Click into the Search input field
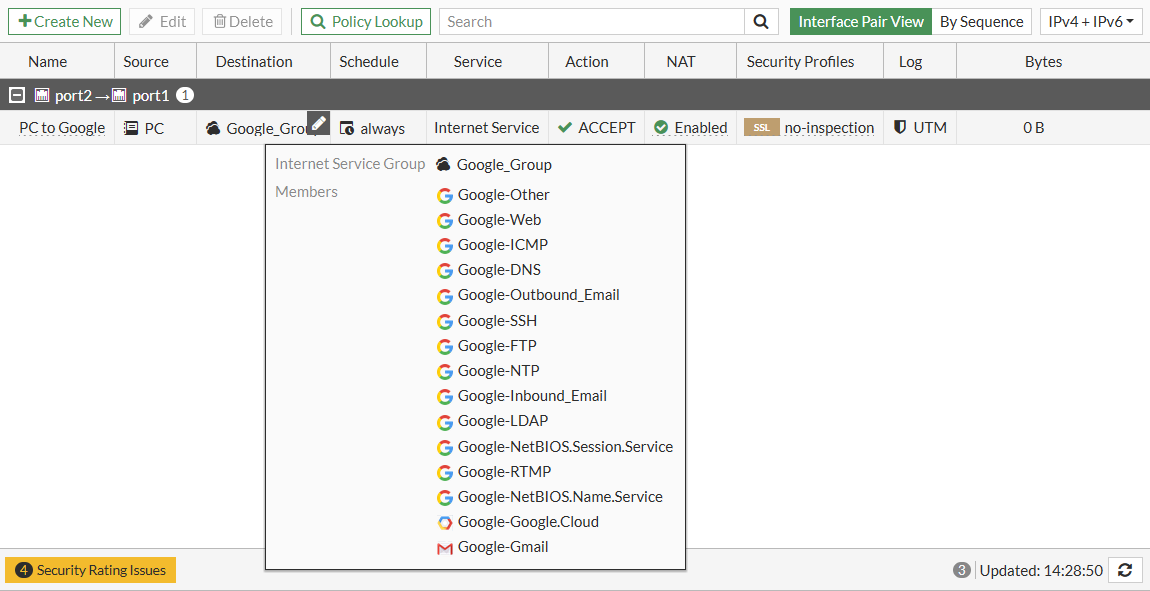This screenshot has width=1150, height=591. point(592,21)
